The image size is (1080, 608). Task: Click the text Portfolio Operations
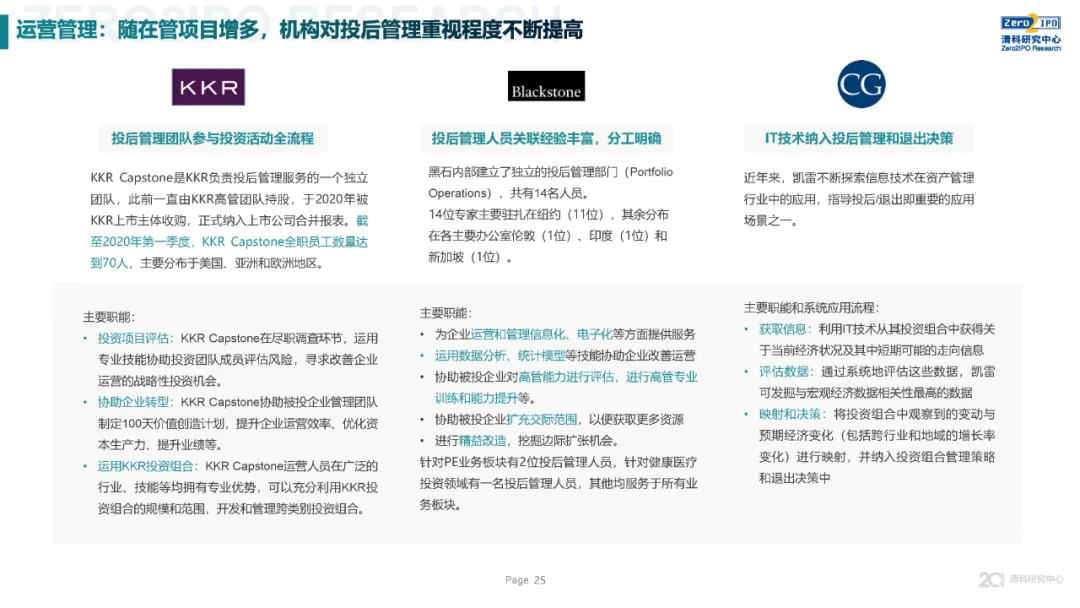point(550,182)
